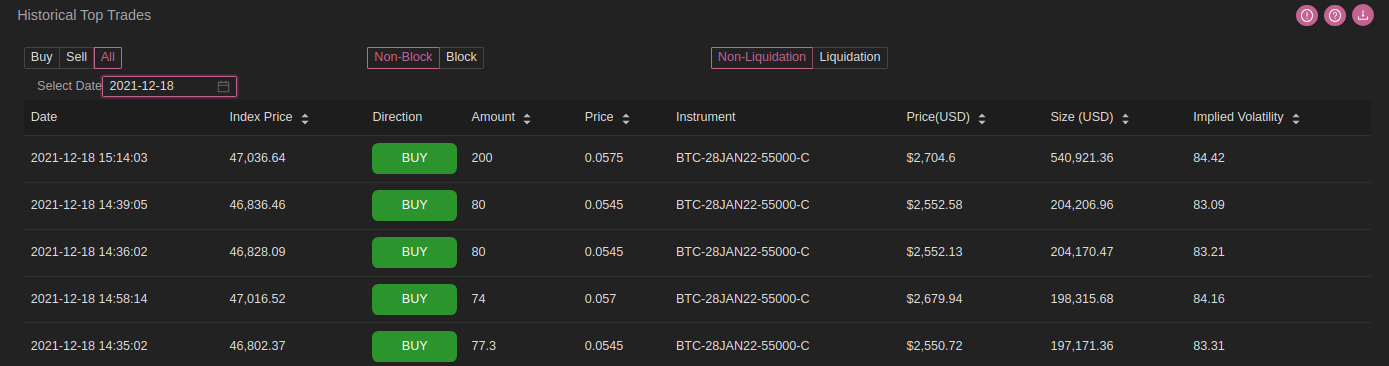Click sort arrows beside the Price header
Viewport: 1389px width, 366px height.
pyautogui.click(x=626, y=118)
